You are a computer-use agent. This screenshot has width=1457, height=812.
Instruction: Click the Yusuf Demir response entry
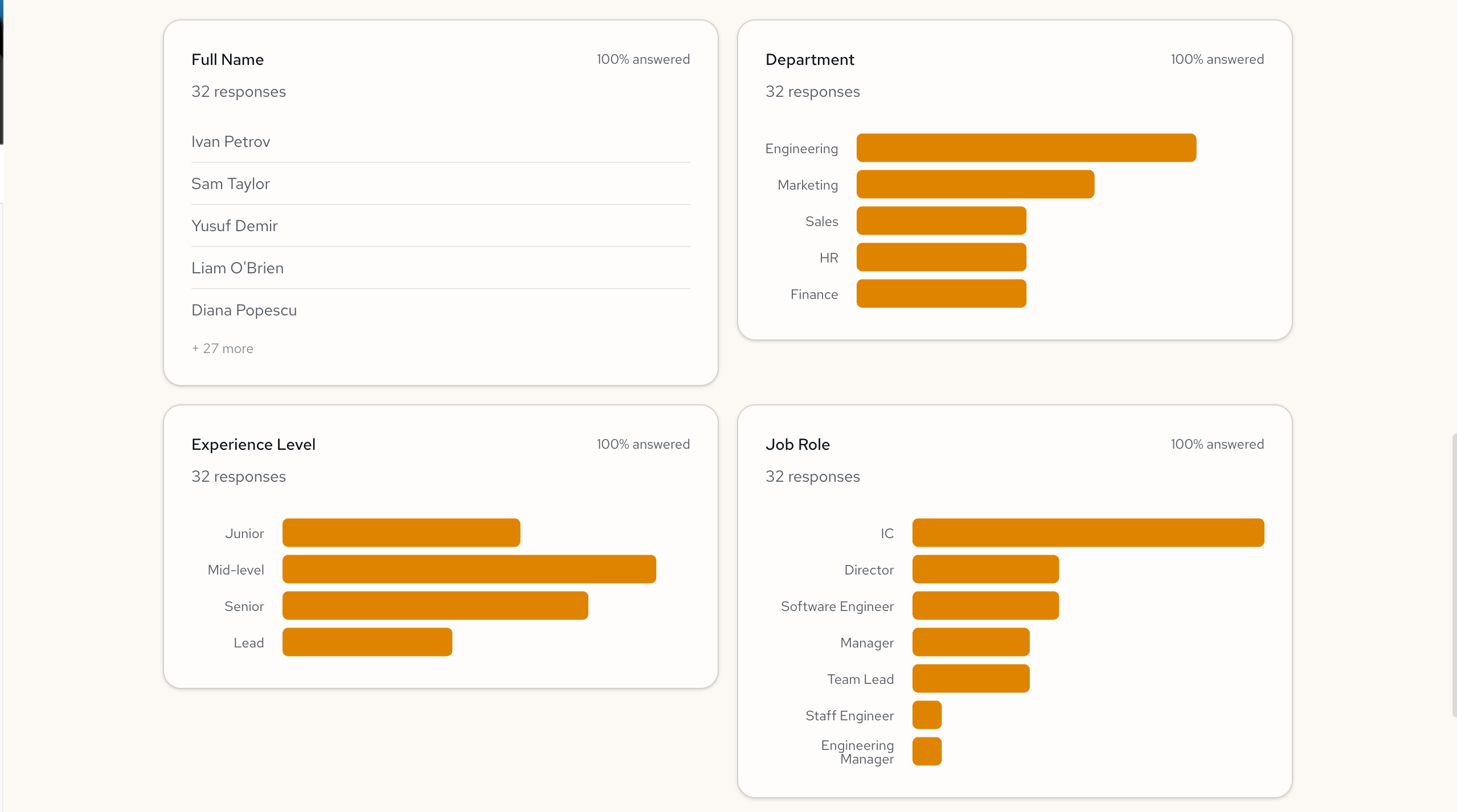click(235, 226)
